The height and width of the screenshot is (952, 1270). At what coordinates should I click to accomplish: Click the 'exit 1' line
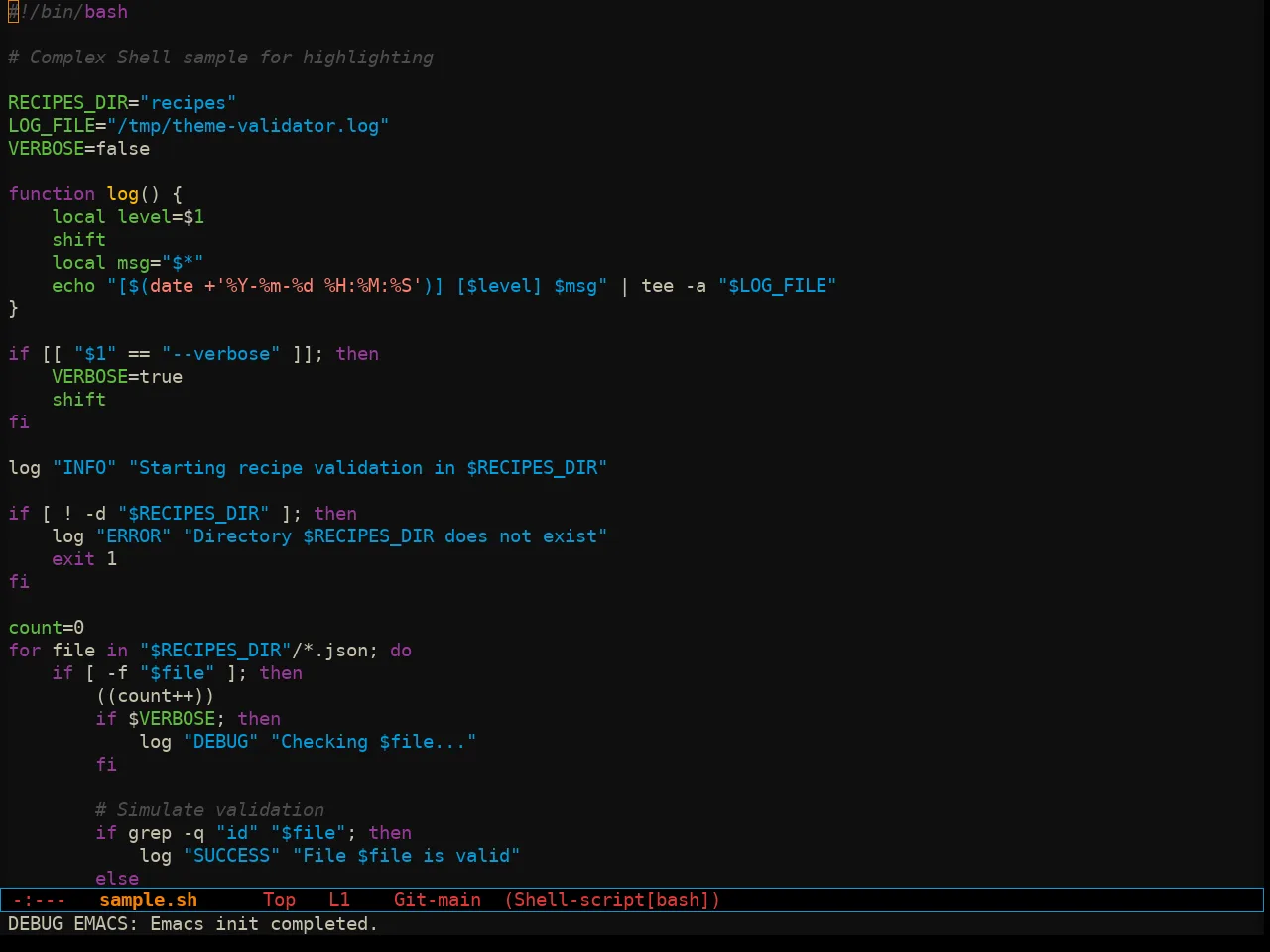tap(84, 559)
